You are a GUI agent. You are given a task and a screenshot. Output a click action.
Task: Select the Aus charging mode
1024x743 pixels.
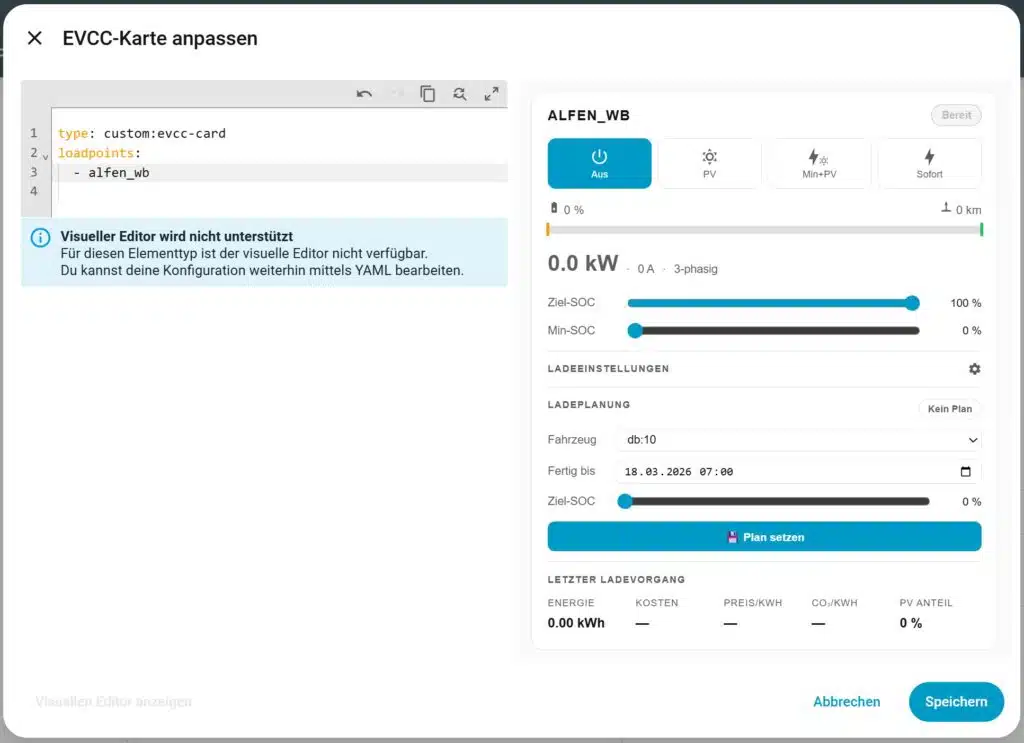click(599, 163)
